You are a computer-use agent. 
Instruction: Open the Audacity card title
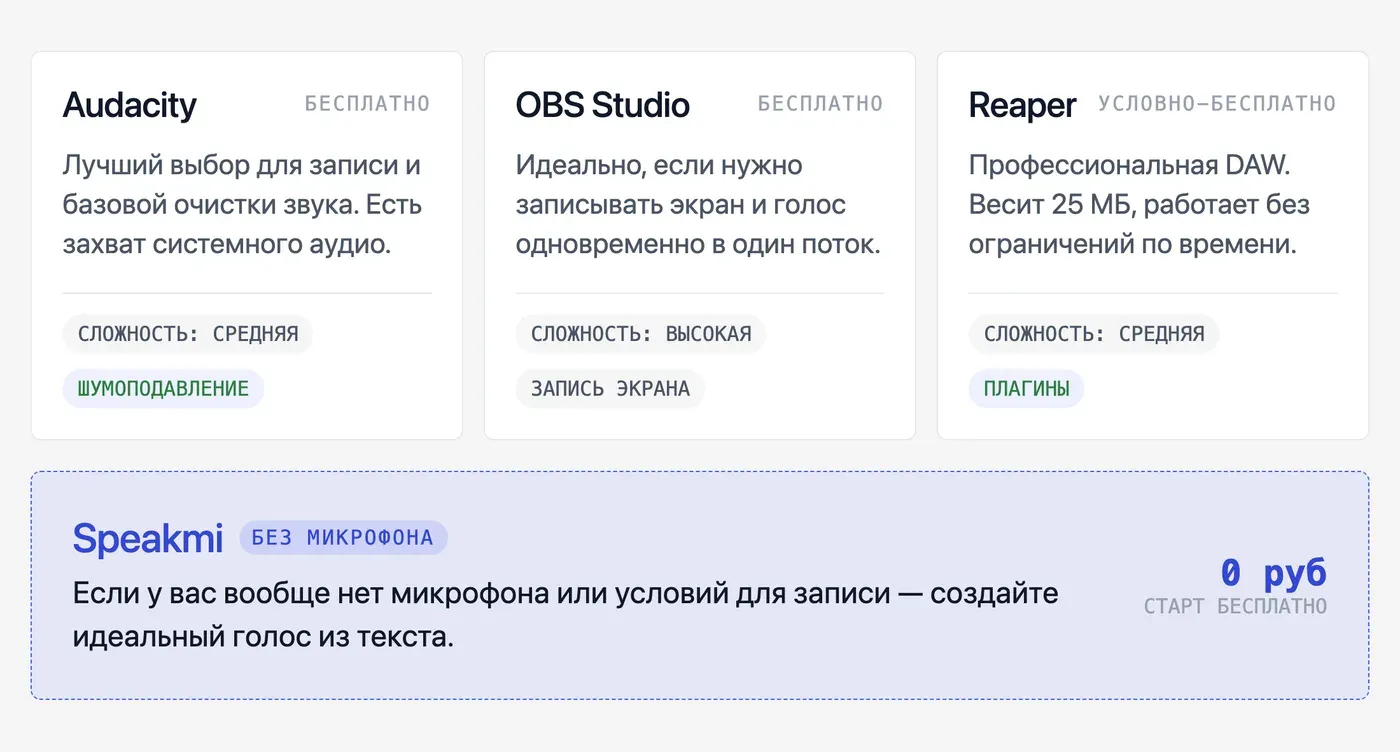click(130, 105)
